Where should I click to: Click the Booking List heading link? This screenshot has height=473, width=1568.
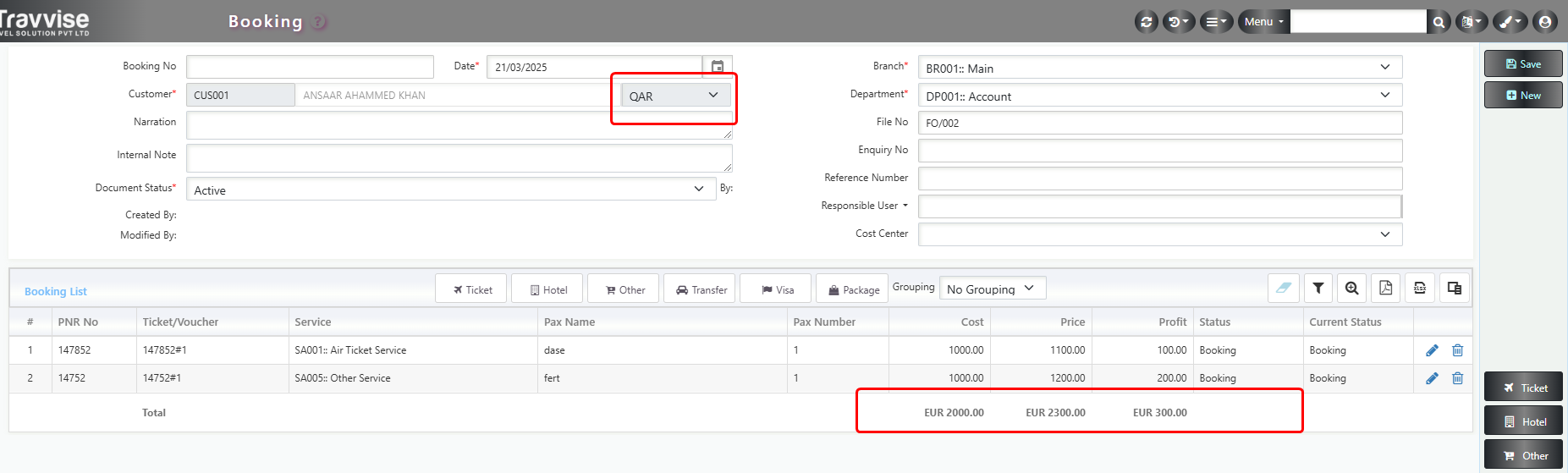(56, 291)
